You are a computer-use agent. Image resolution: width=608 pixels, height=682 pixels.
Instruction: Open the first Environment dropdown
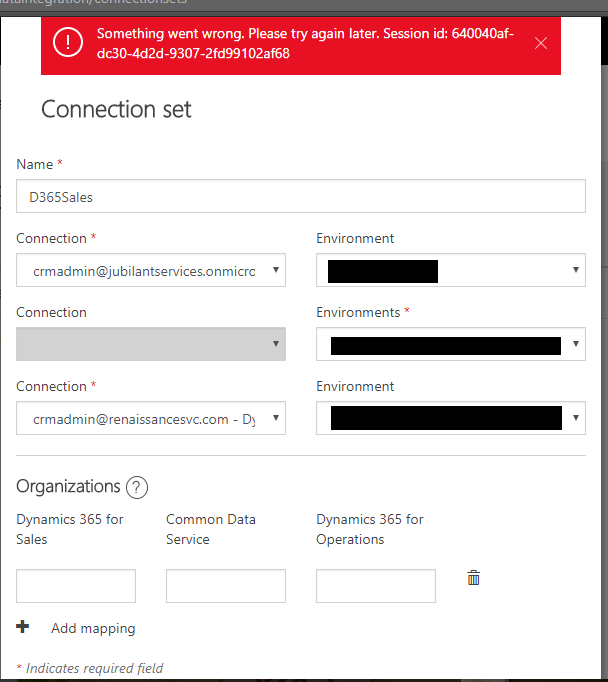click(451, 270)
